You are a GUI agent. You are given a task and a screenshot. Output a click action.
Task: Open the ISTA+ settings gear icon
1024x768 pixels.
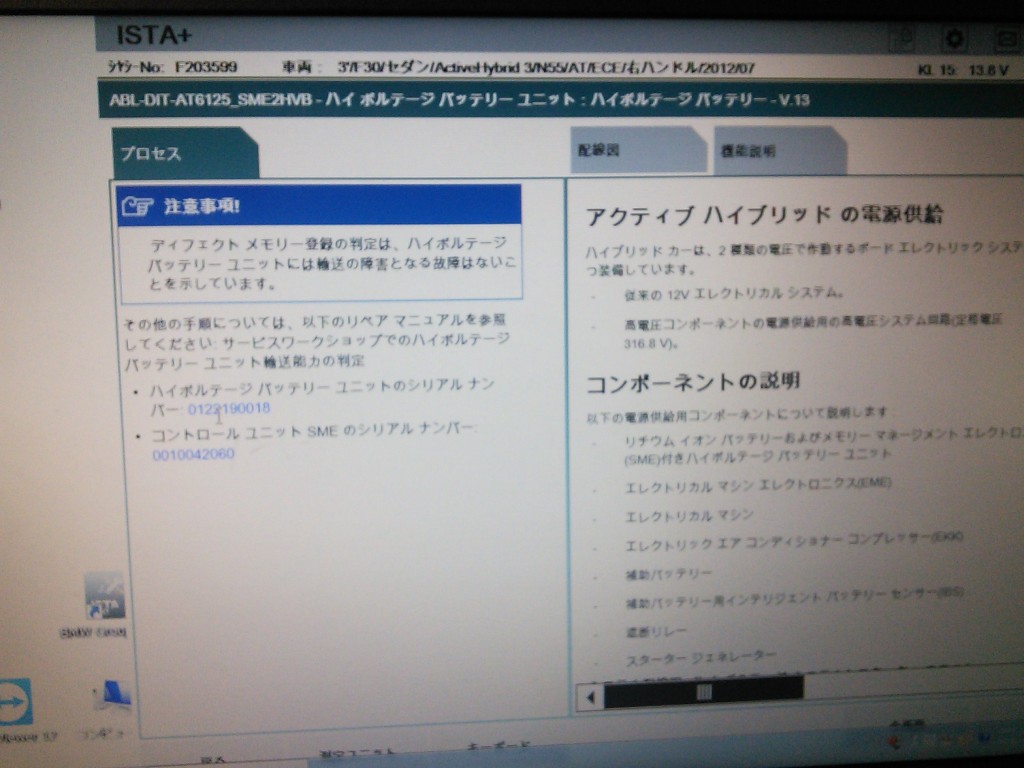click(954, 39)
